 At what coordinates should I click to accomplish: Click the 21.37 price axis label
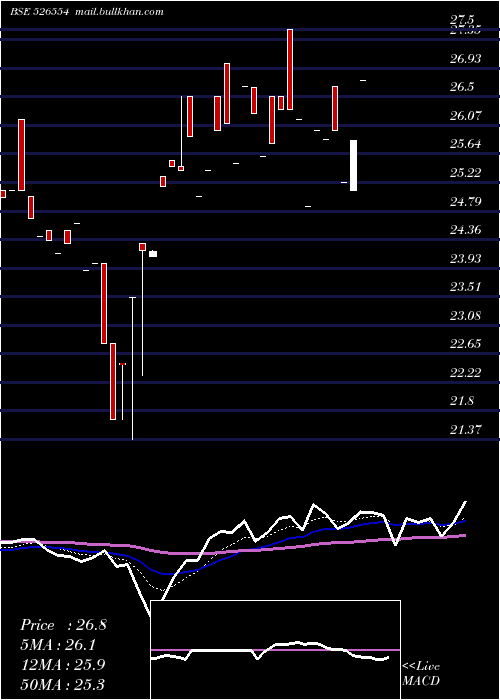point(466,430)
